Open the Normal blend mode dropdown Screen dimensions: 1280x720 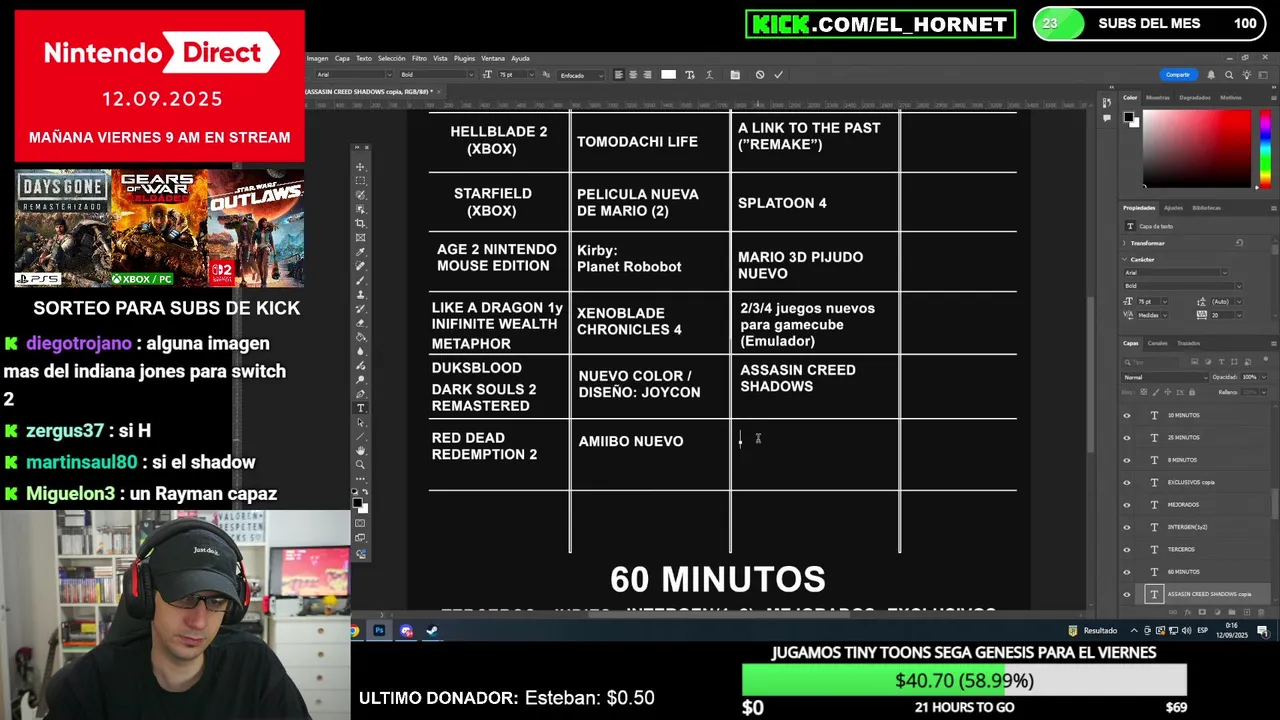click(x=1165, y=377)
